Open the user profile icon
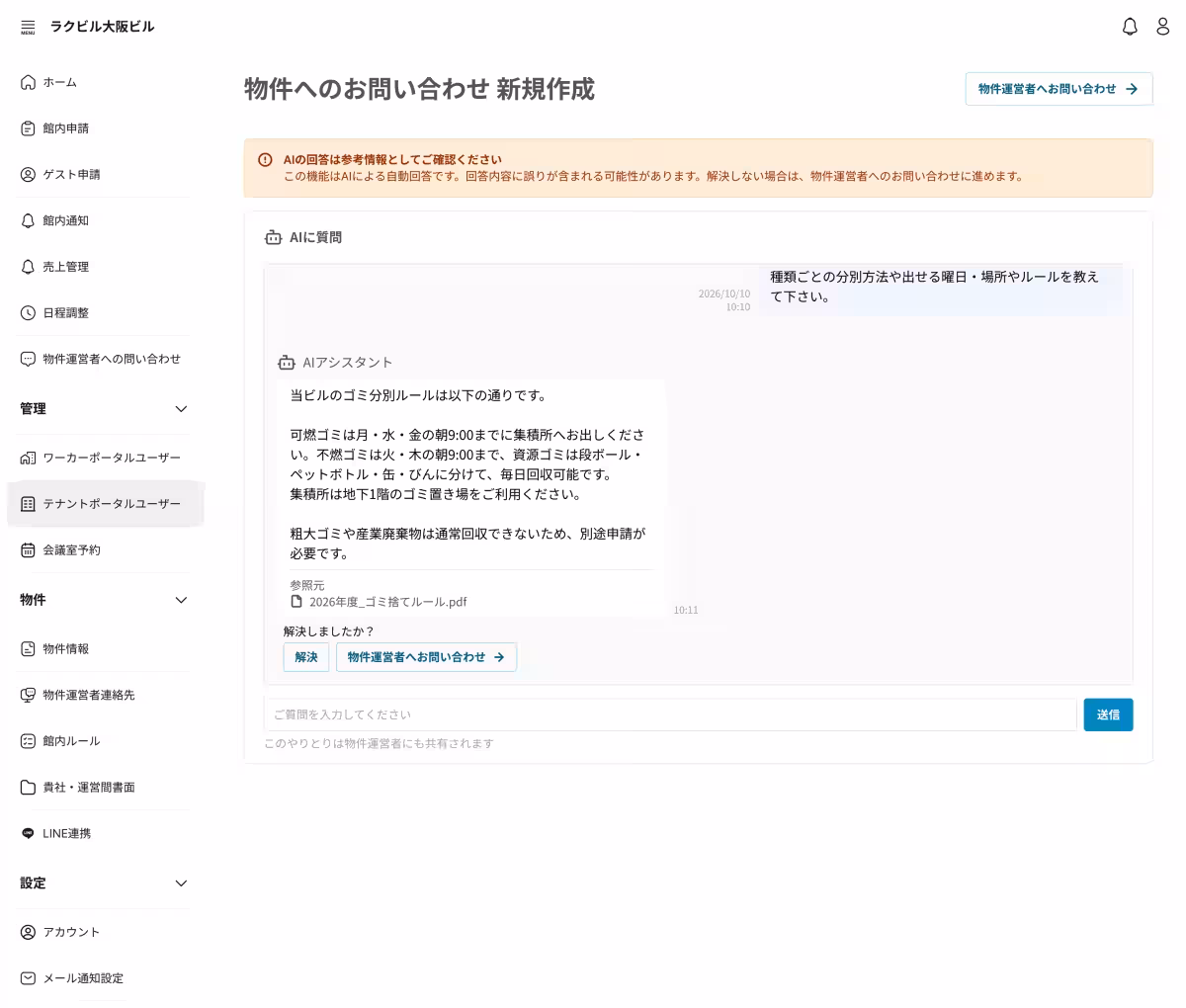 (1163, 27)
